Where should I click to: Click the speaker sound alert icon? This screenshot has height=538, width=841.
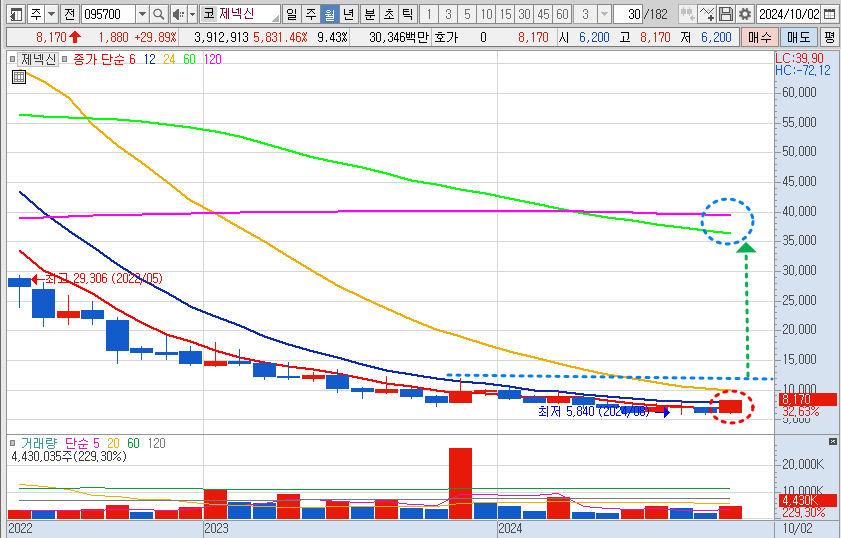point(179,14)
